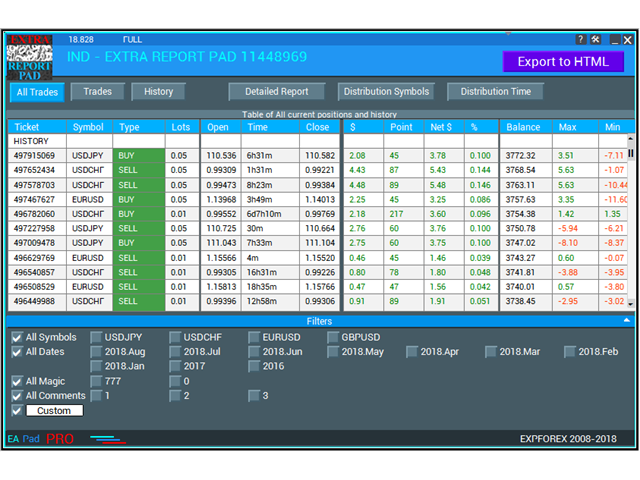Enable the USDJPY symbol filter
640x480 pixels.
click(96, 338)
